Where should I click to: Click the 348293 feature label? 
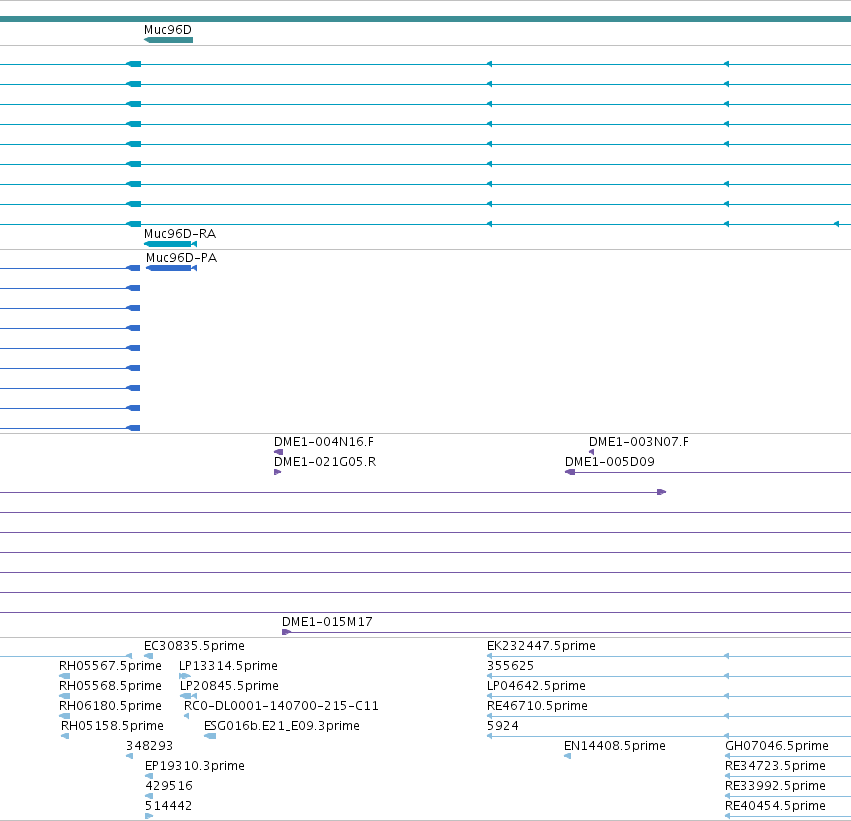pos(149,746)
